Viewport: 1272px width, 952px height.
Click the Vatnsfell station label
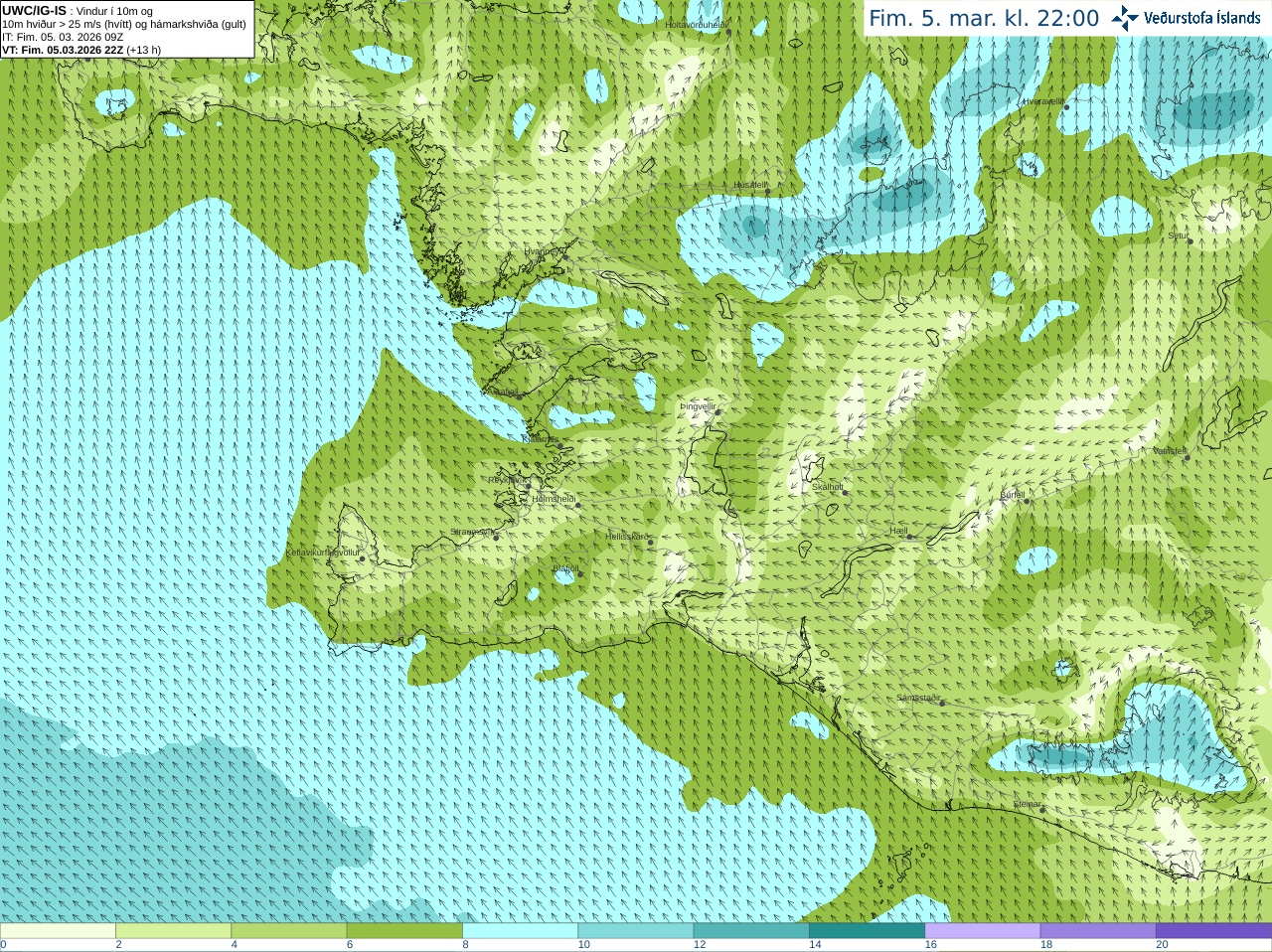[x=1170, y=451]
